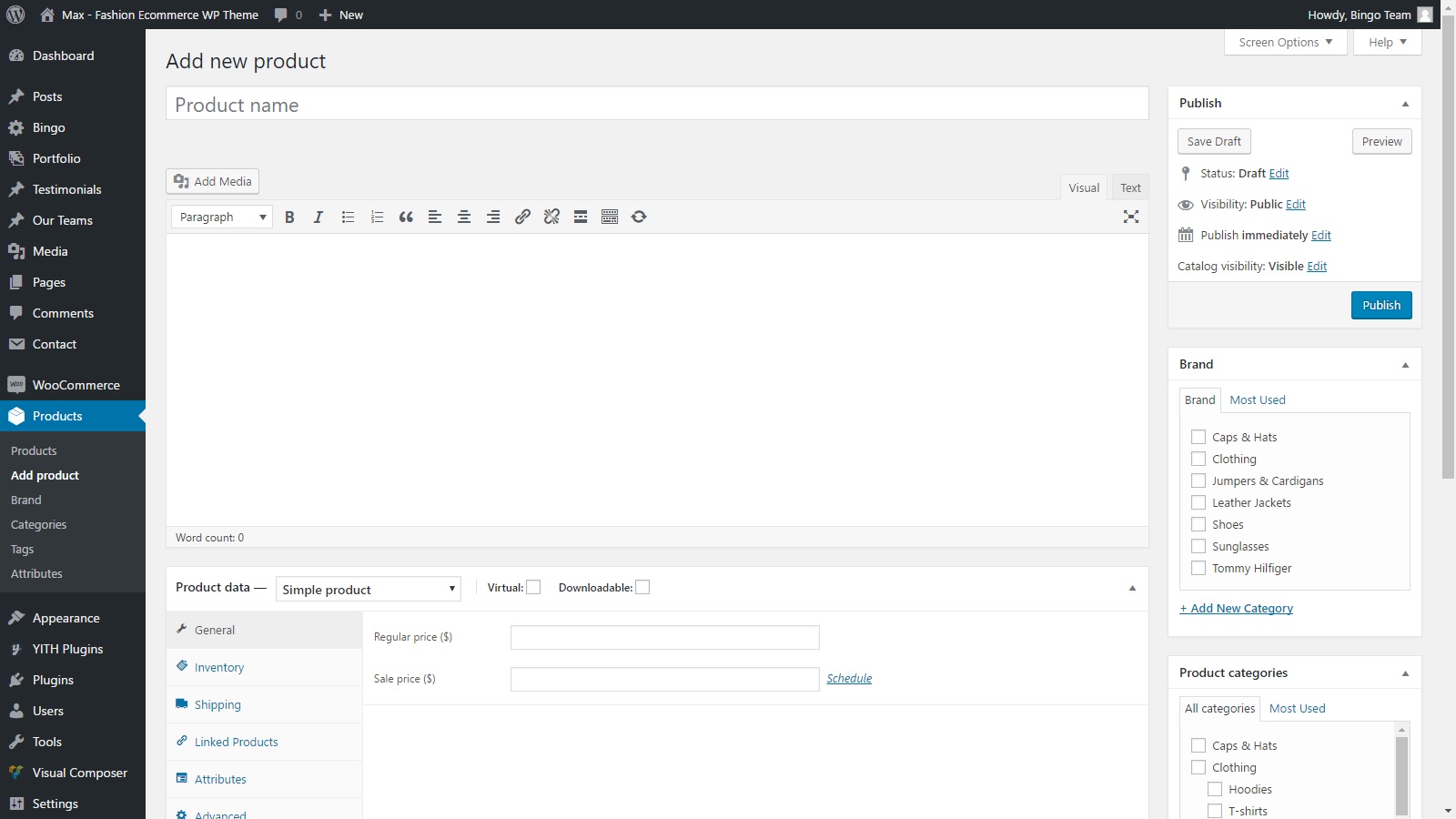Open the site home icon in admin bar
This screenshot has height=819, width=1456.
point(47,15)
